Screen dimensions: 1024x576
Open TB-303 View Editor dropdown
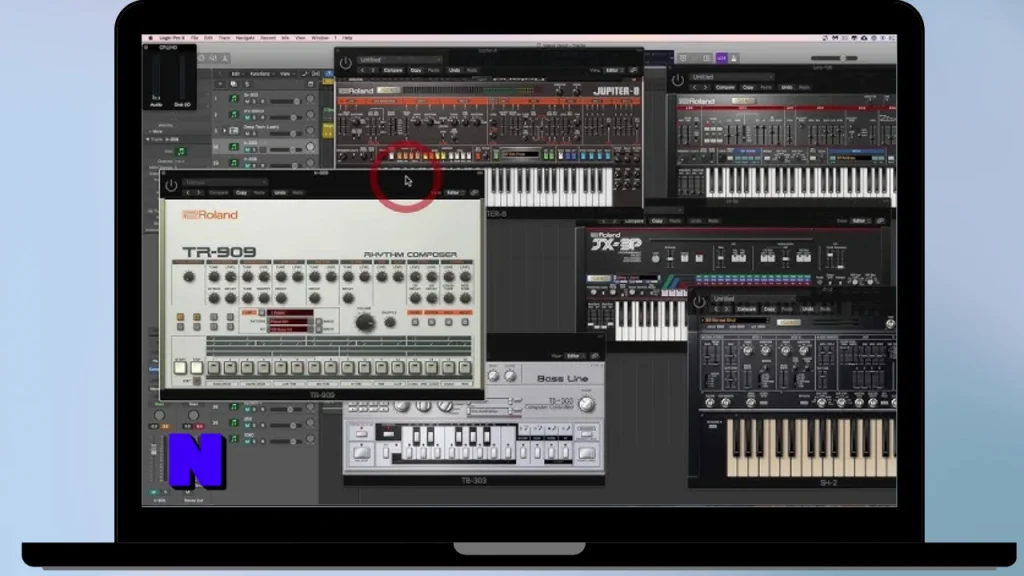click(x=574, y=356)
